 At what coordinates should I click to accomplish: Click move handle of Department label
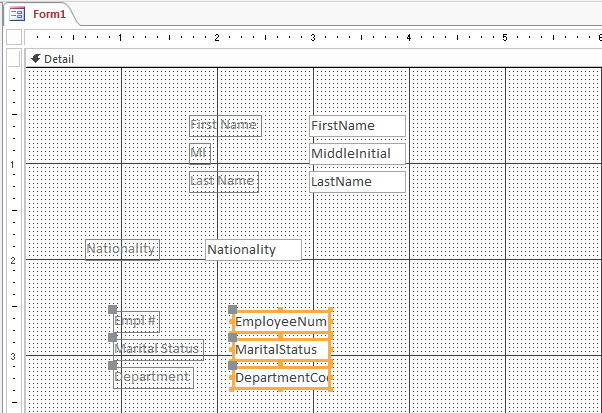pyautogui.click(x=112, y=365)
